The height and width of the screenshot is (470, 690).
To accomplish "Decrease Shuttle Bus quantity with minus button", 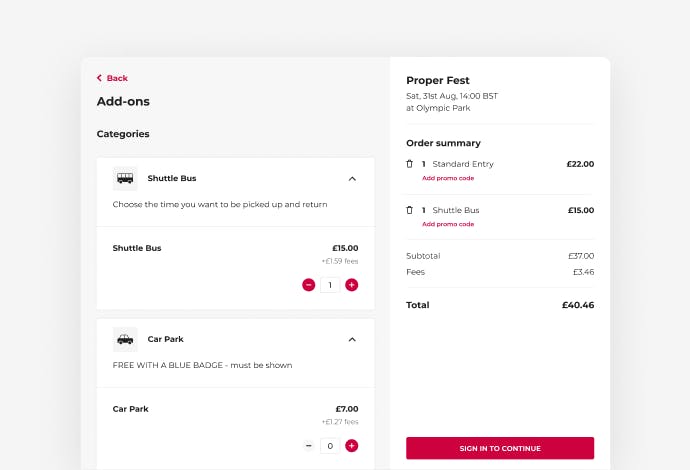I will tap(308, 285).
